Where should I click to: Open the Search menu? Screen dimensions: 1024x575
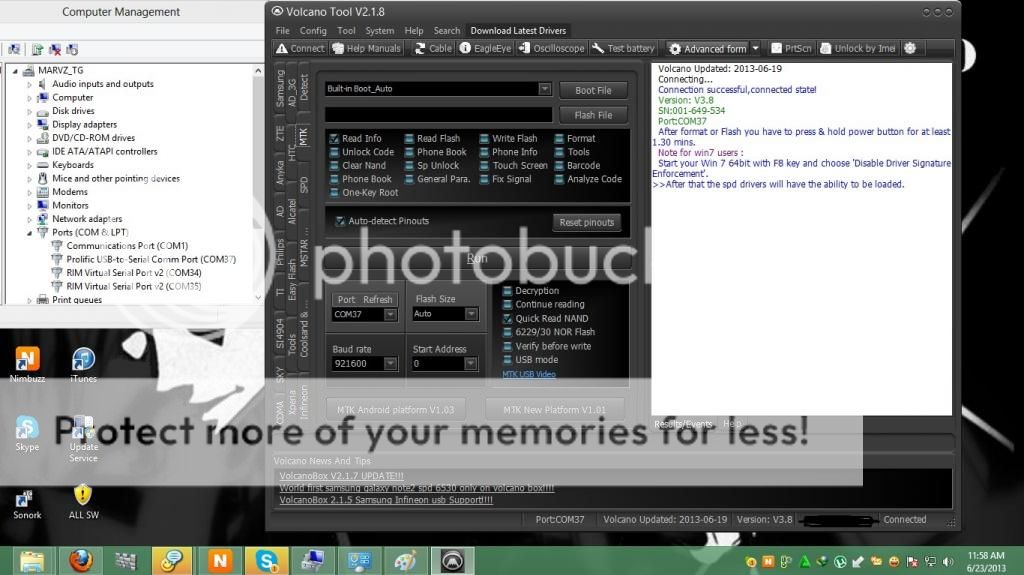[447, 31]
